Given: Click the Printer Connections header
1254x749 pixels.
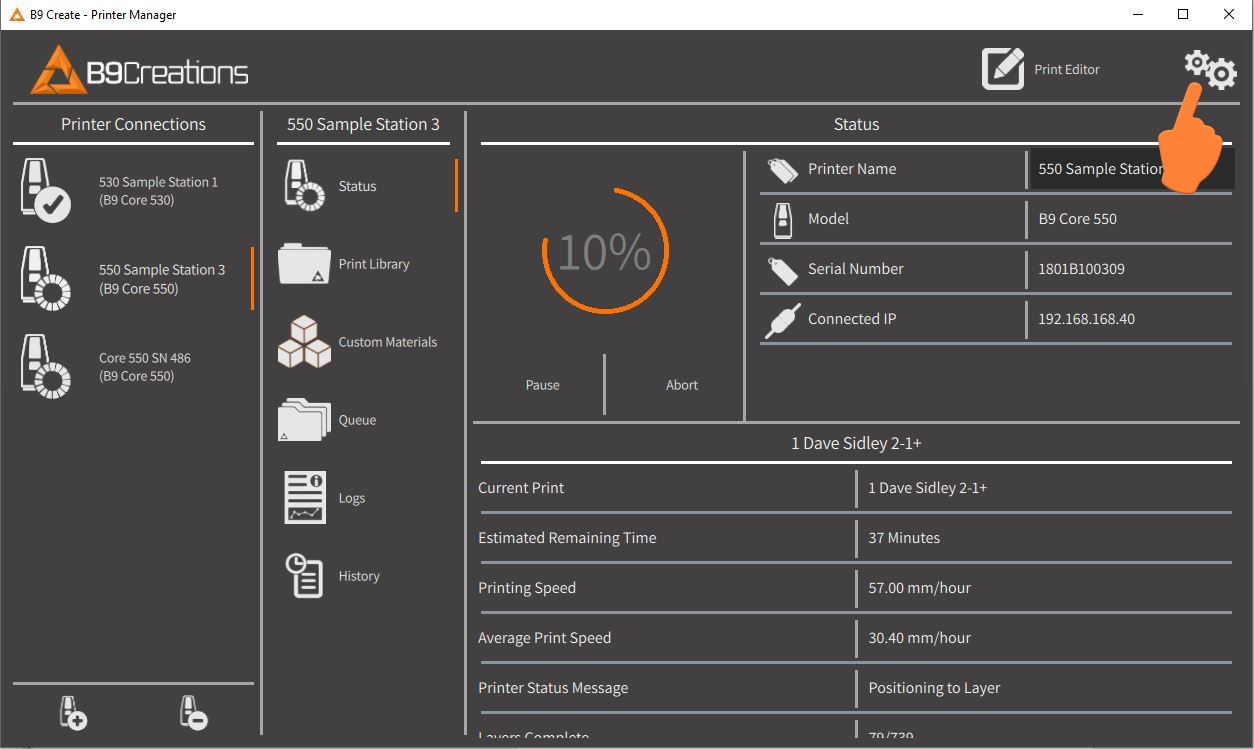Looking at the screenshot, I should [133, 124].
